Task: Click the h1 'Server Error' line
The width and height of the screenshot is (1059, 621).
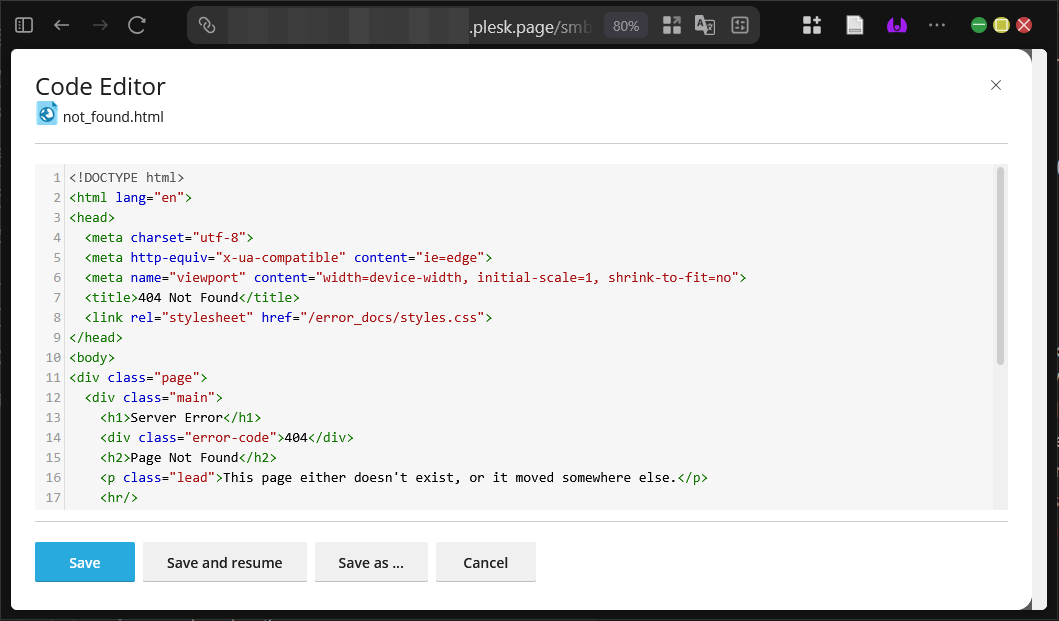Action: (180, 418)
